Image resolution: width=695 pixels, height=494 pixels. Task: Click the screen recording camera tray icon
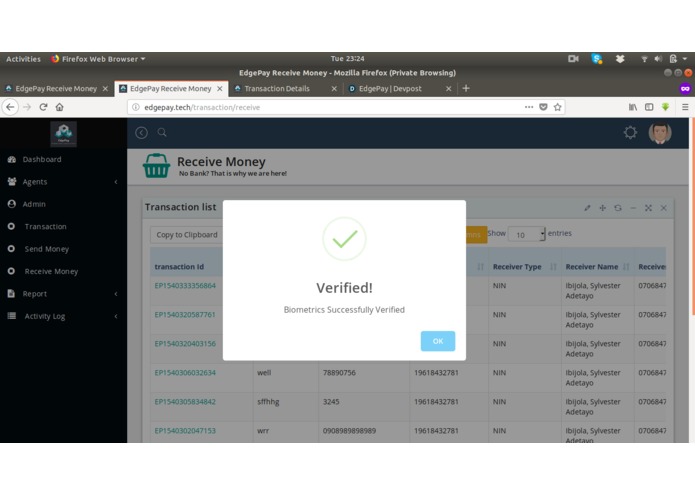click(x=573, y=58)
